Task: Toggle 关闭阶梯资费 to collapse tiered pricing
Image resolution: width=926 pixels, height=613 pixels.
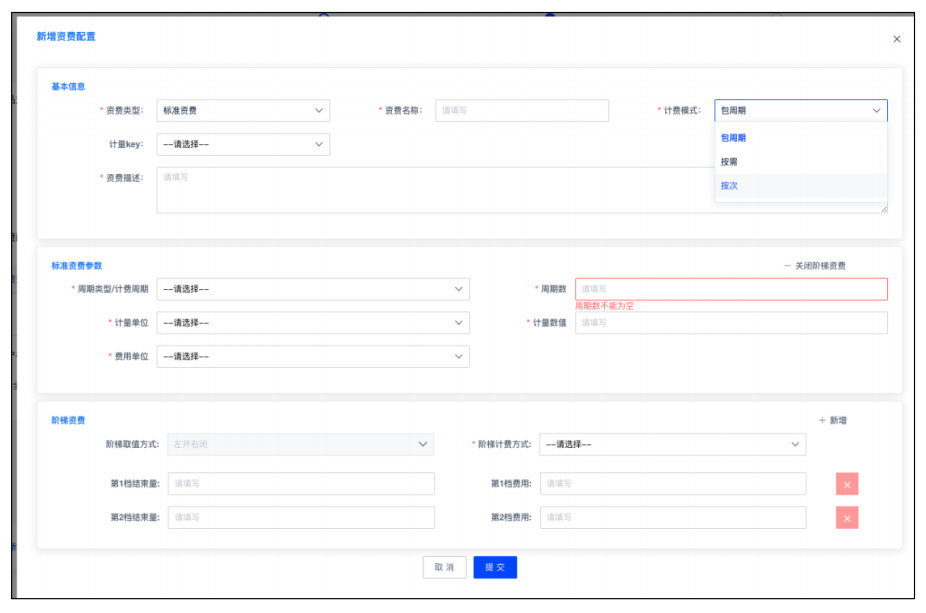Action: click(x=814, y=266)
